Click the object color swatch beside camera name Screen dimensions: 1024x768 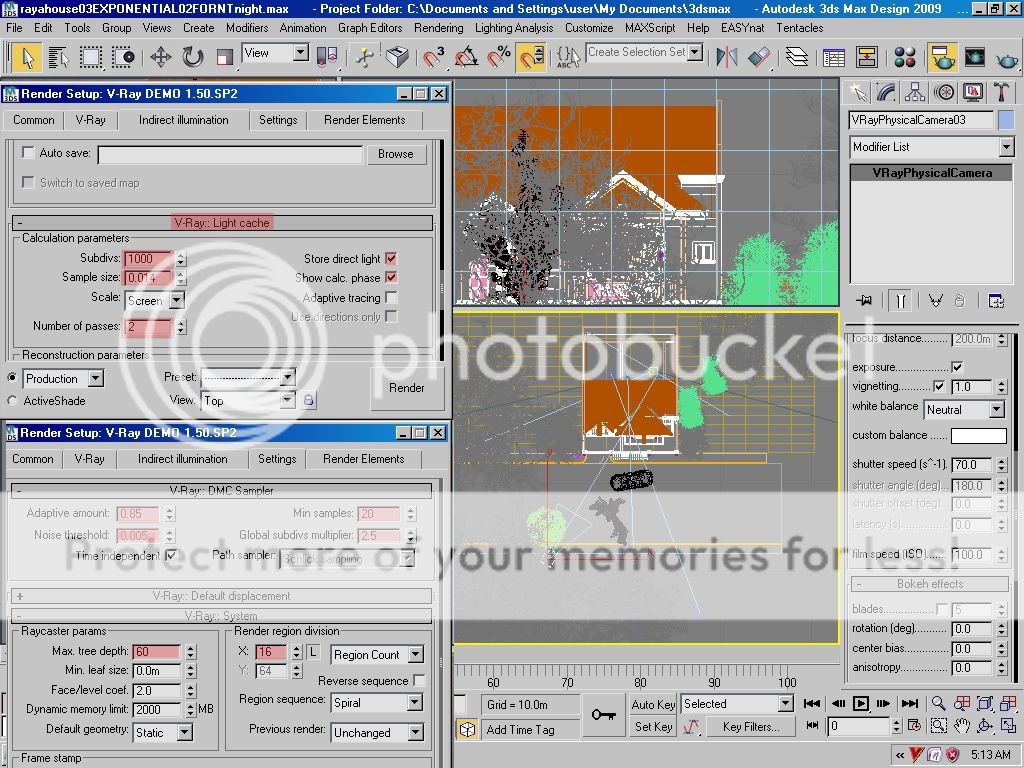(x=1006, y=120)
